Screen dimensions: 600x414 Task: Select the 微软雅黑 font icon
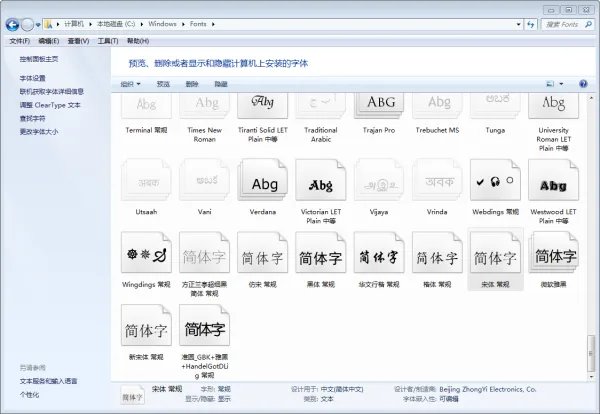coord(553,253)
